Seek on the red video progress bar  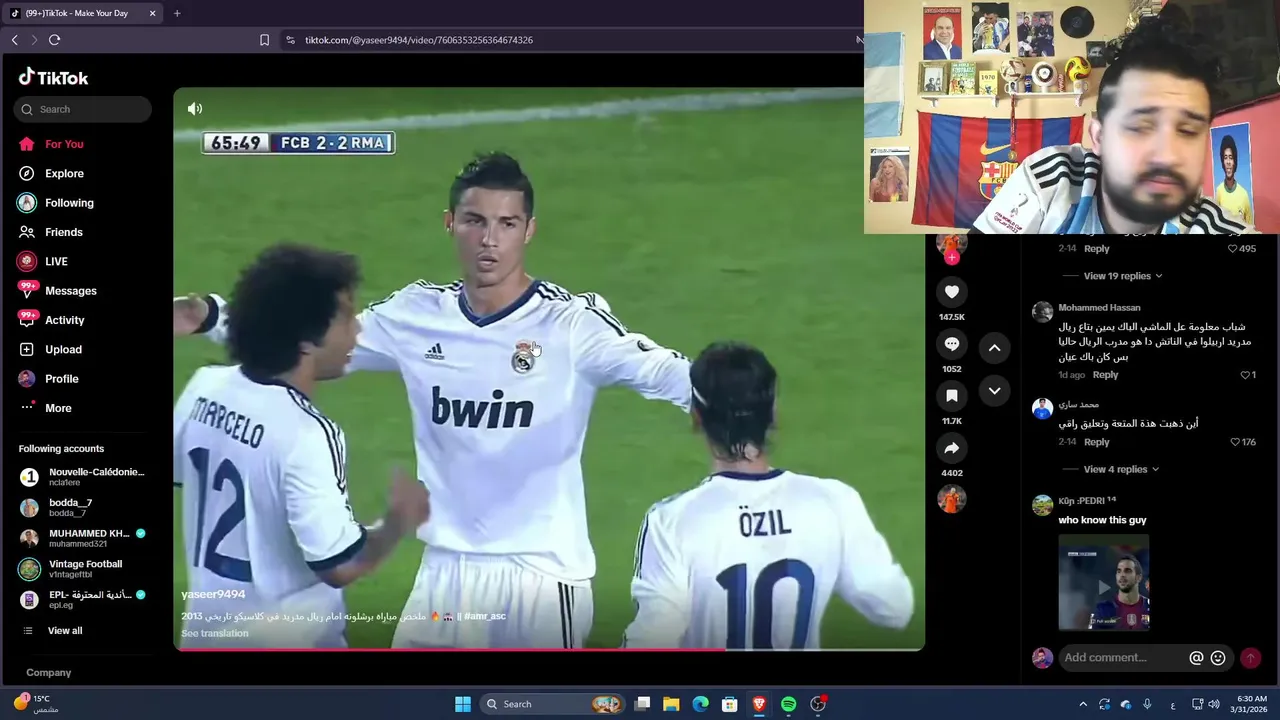click(549, 650)
